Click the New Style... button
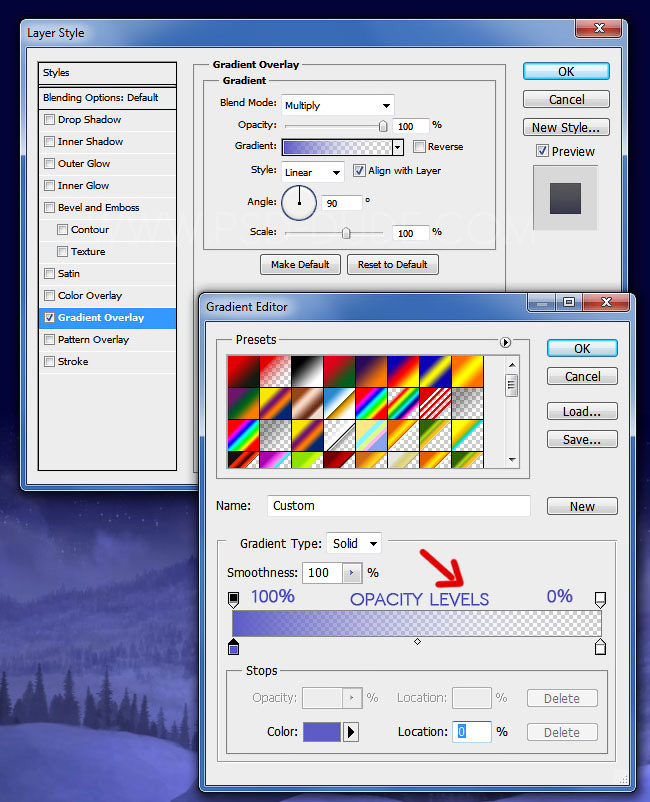 pyautogui.click(x=566, y=127)
